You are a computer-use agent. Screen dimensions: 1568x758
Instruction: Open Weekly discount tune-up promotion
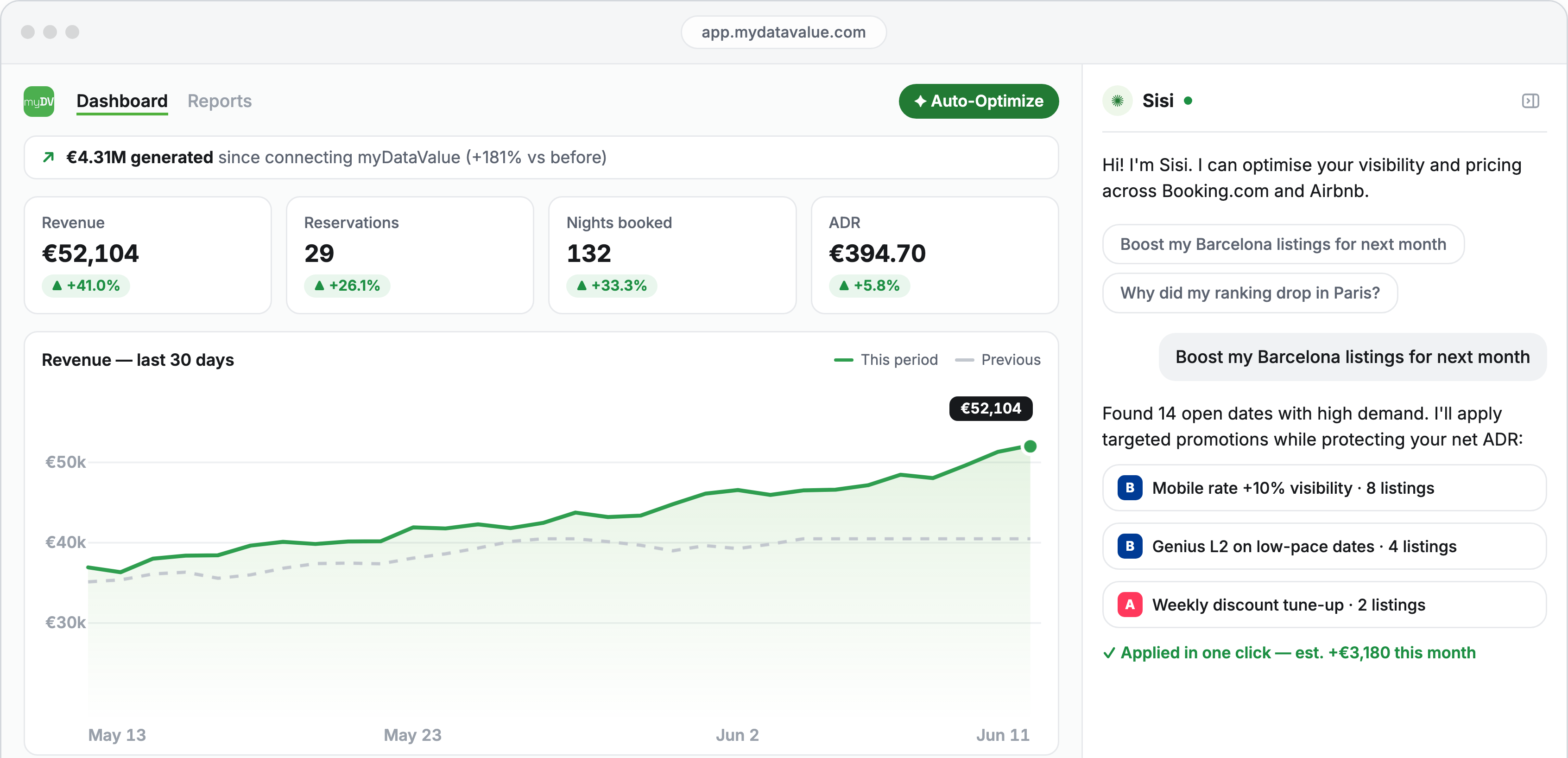pos(1324,605)
